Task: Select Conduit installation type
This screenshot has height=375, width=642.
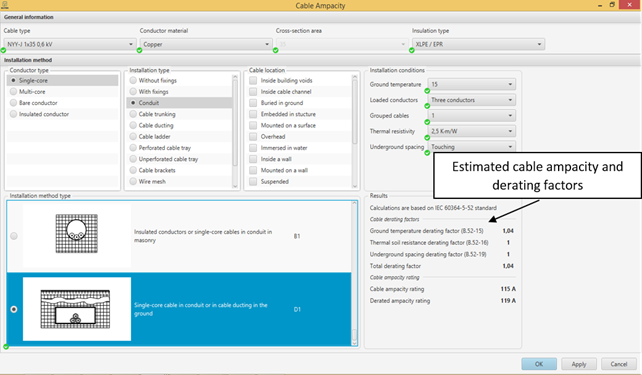Action: coord(133,103)
